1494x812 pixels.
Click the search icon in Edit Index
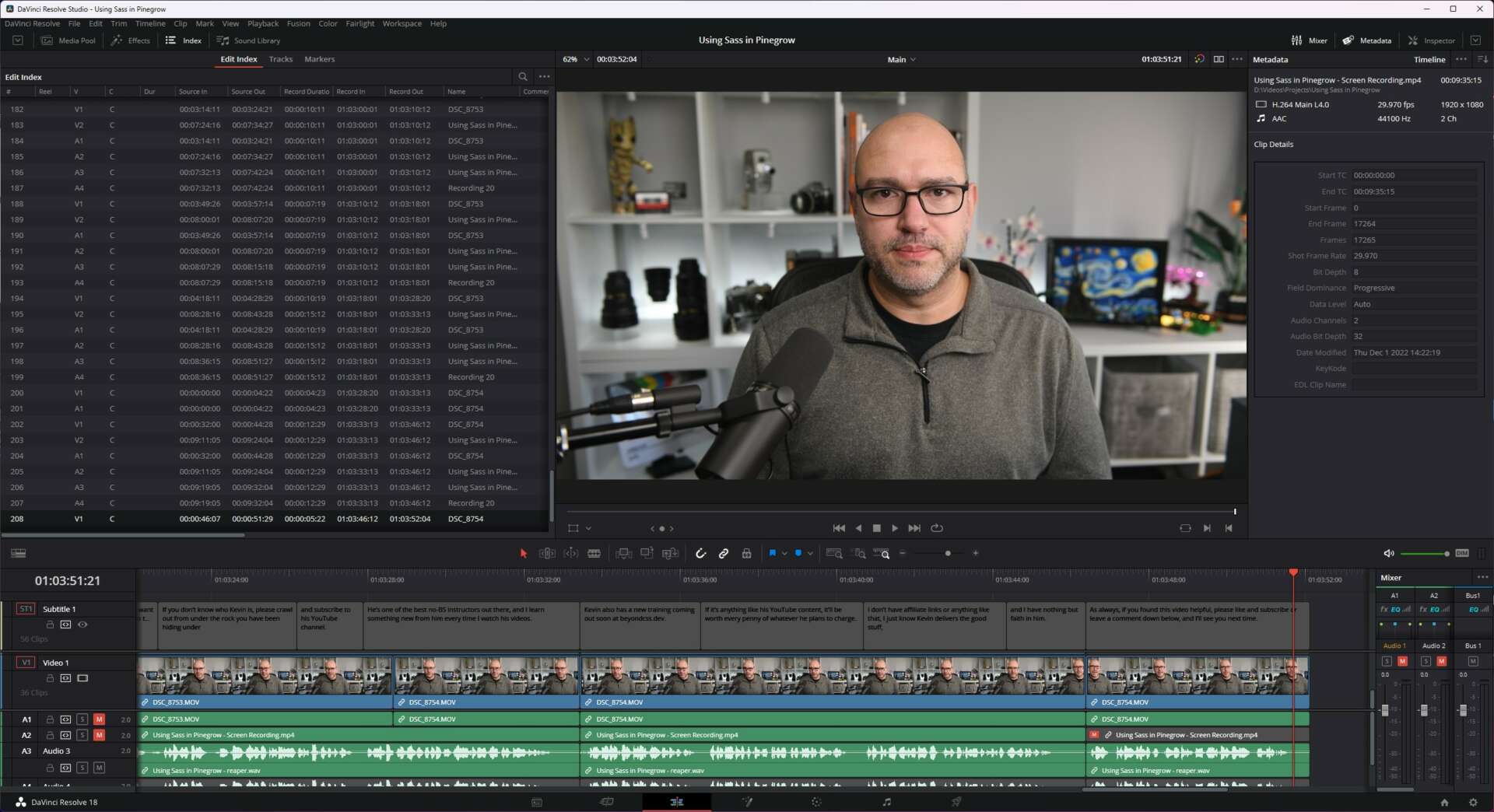(x=523, y=76)
